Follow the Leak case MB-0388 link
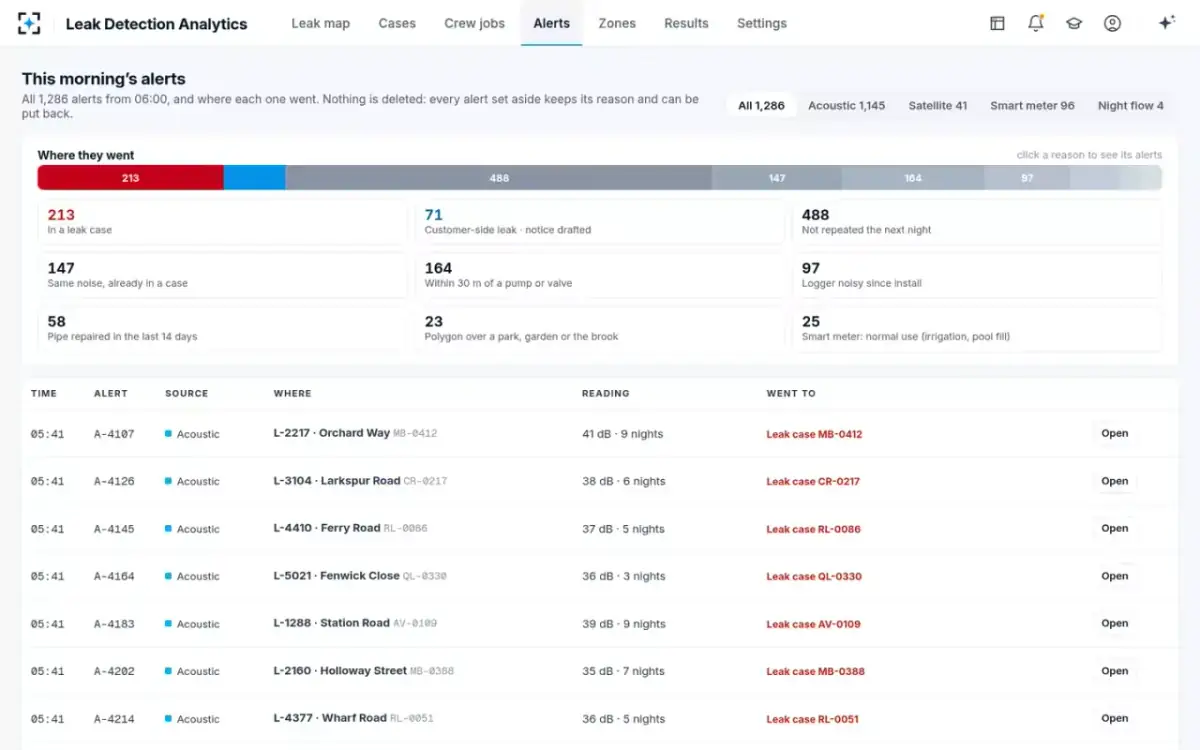The image size is (1200, 750). pyautogui.click(x=815, y=671)
